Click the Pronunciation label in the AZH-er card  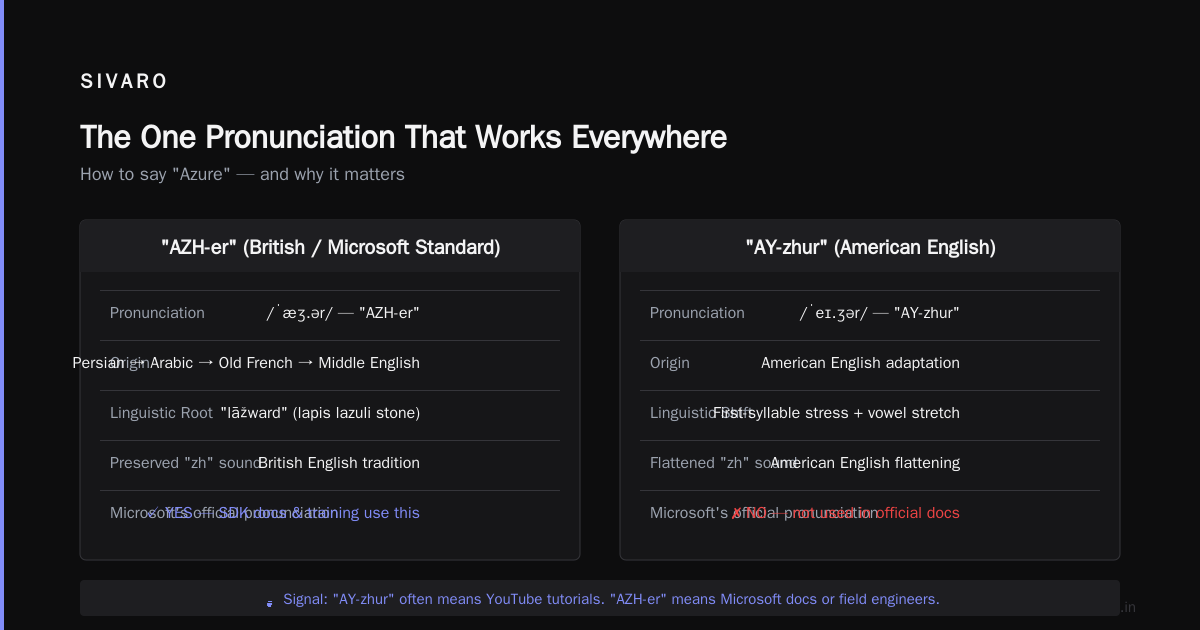point(157,313)
